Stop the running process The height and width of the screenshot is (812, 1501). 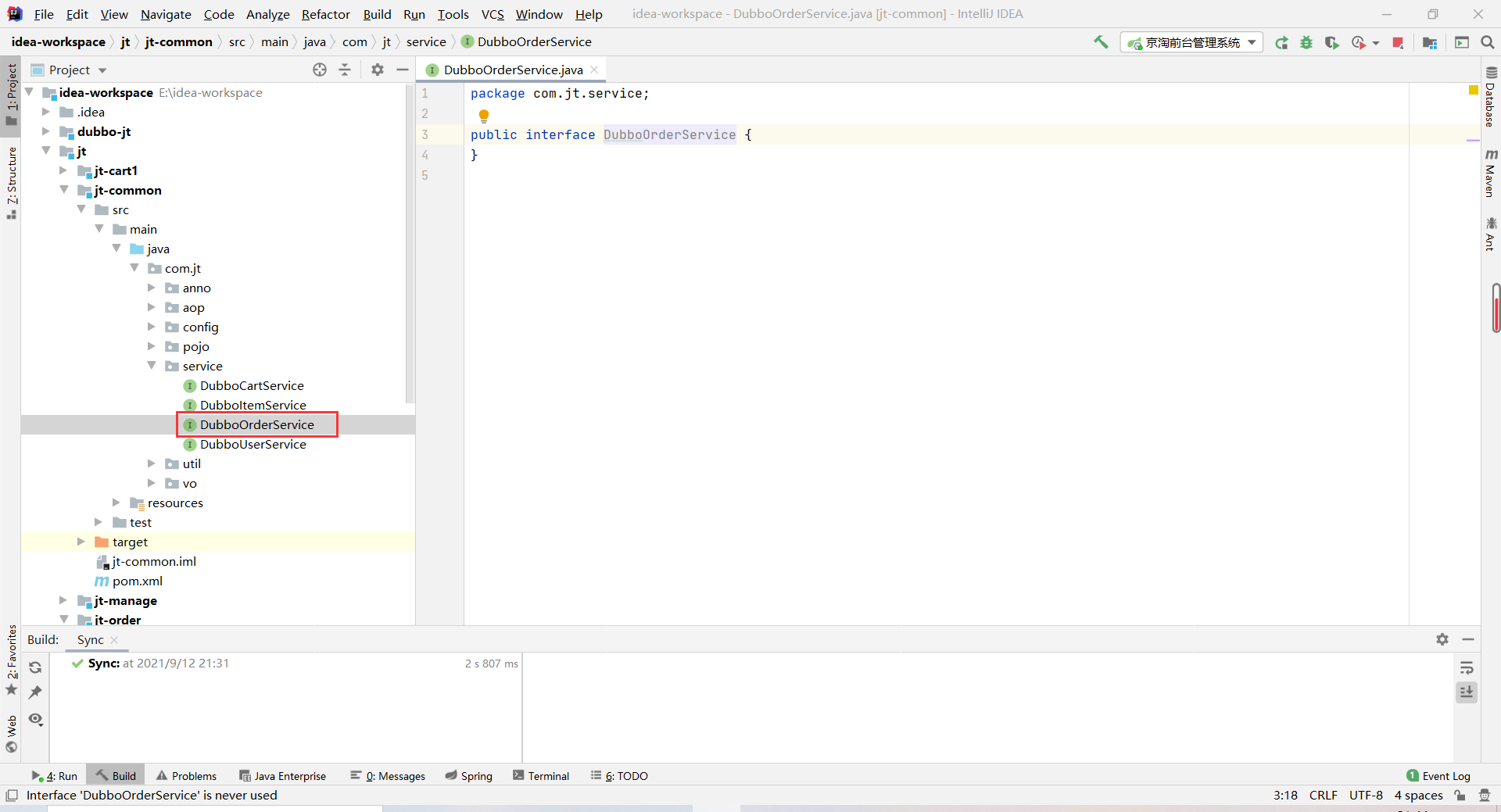click(1398, 43)
